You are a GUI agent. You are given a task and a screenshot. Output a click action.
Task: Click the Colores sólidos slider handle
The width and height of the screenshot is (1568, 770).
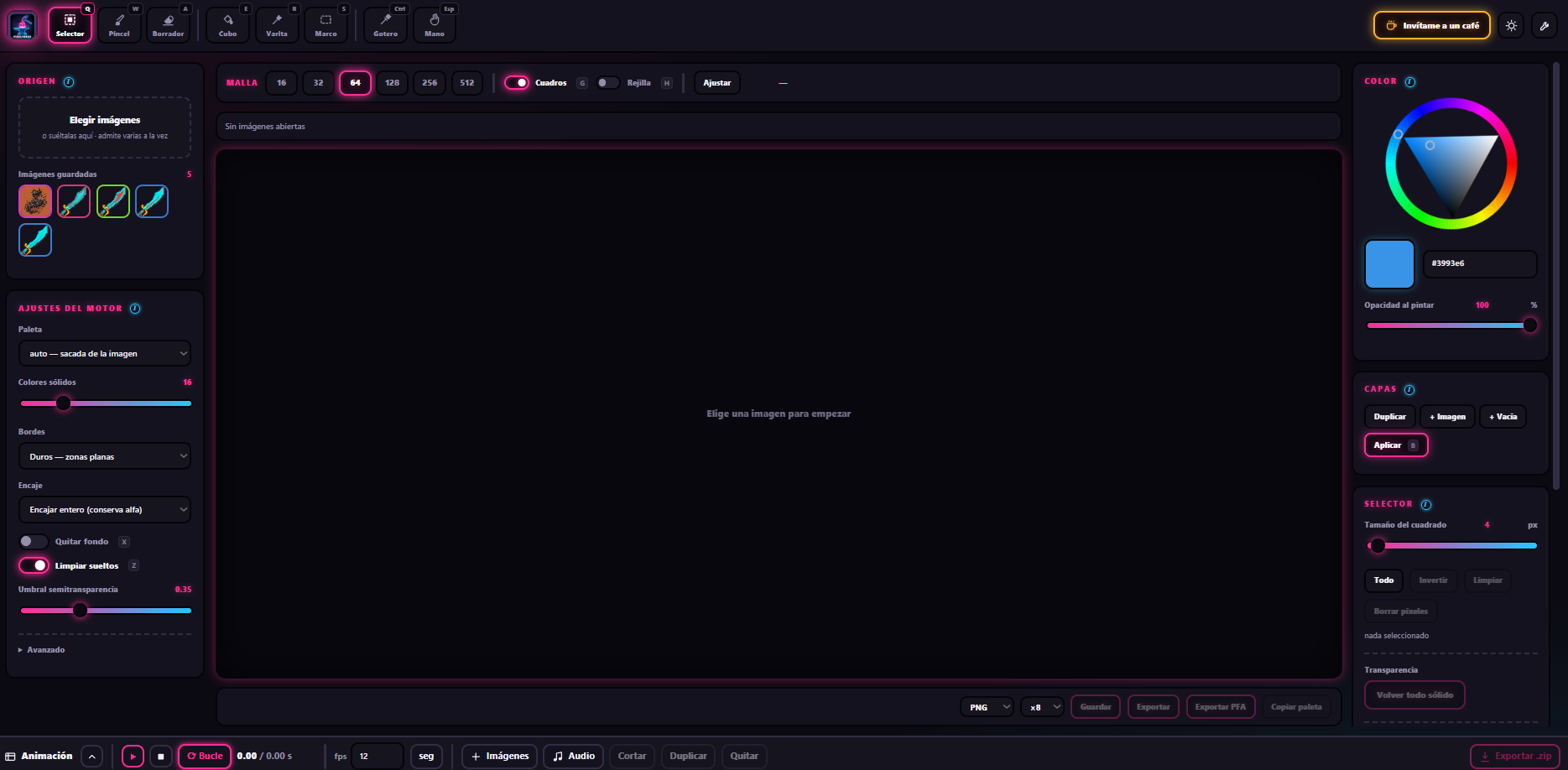pos(63,403)
